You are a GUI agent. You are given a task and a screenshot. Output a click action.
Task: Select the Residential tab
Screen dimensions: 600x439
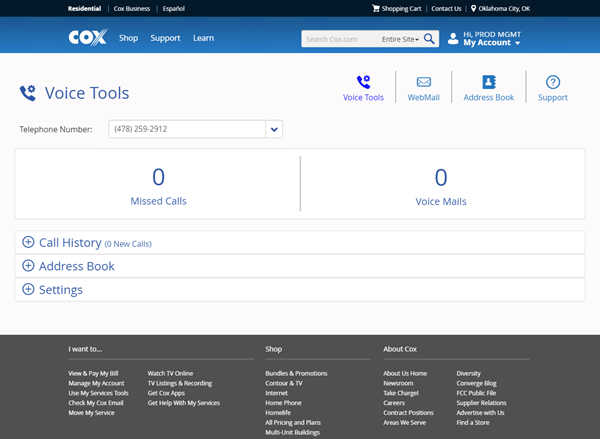click(85, 8)
